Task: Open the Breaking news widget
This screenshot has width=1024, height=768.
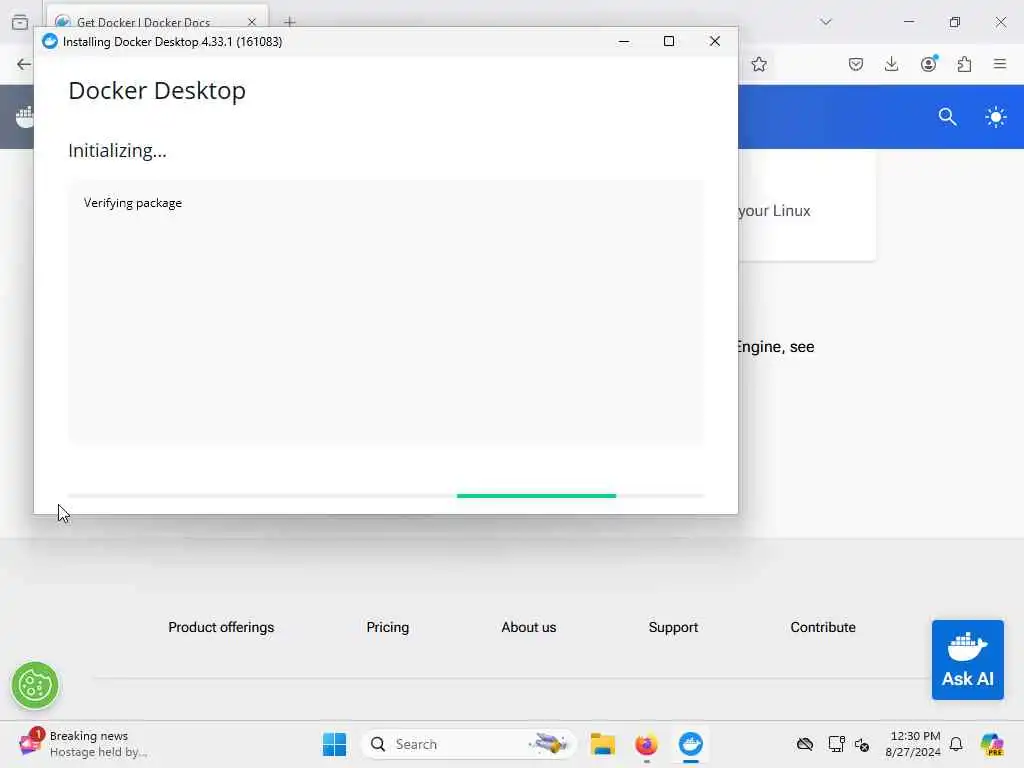Action: point(83,744)
